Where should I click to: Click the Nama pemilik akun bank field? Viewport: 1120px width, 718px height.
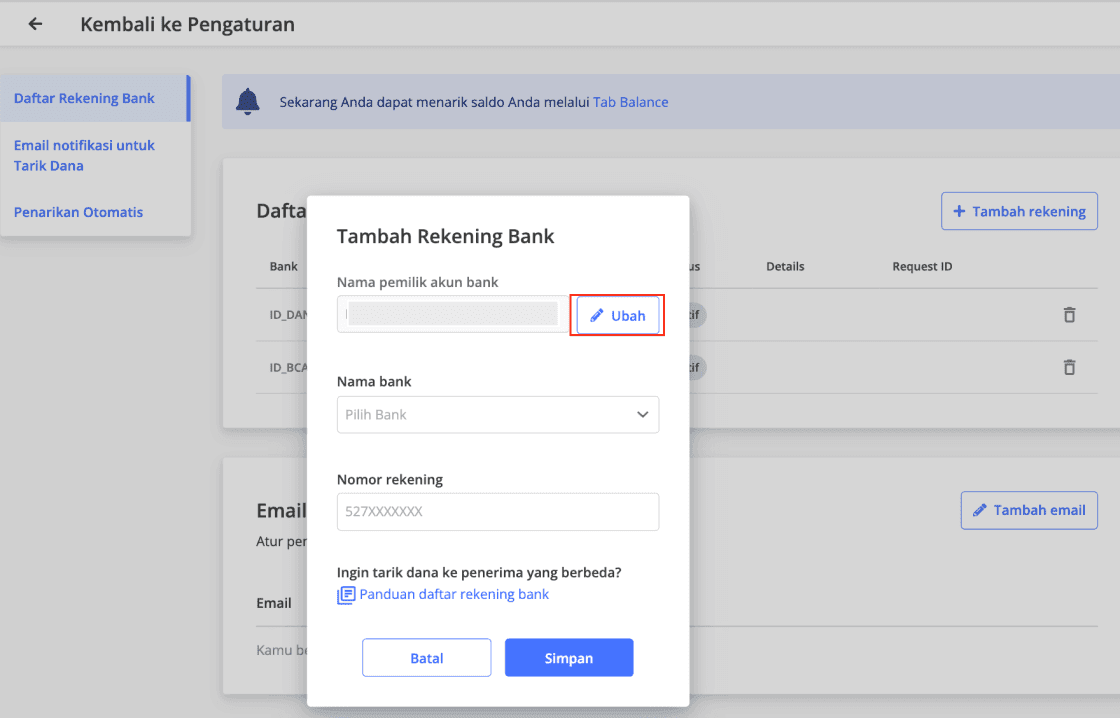[452, 314]
